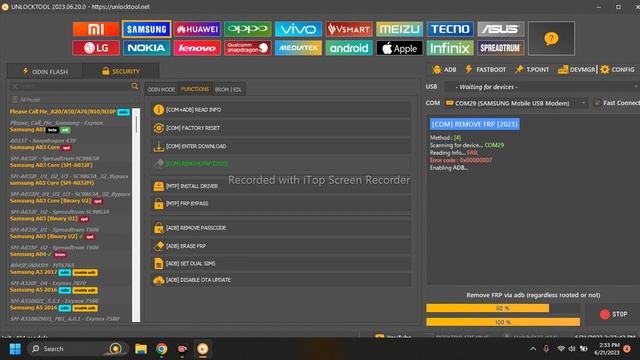Run [ADB] SET DUAL SIMS
The image size is (640, 360).
pos(281,264)
